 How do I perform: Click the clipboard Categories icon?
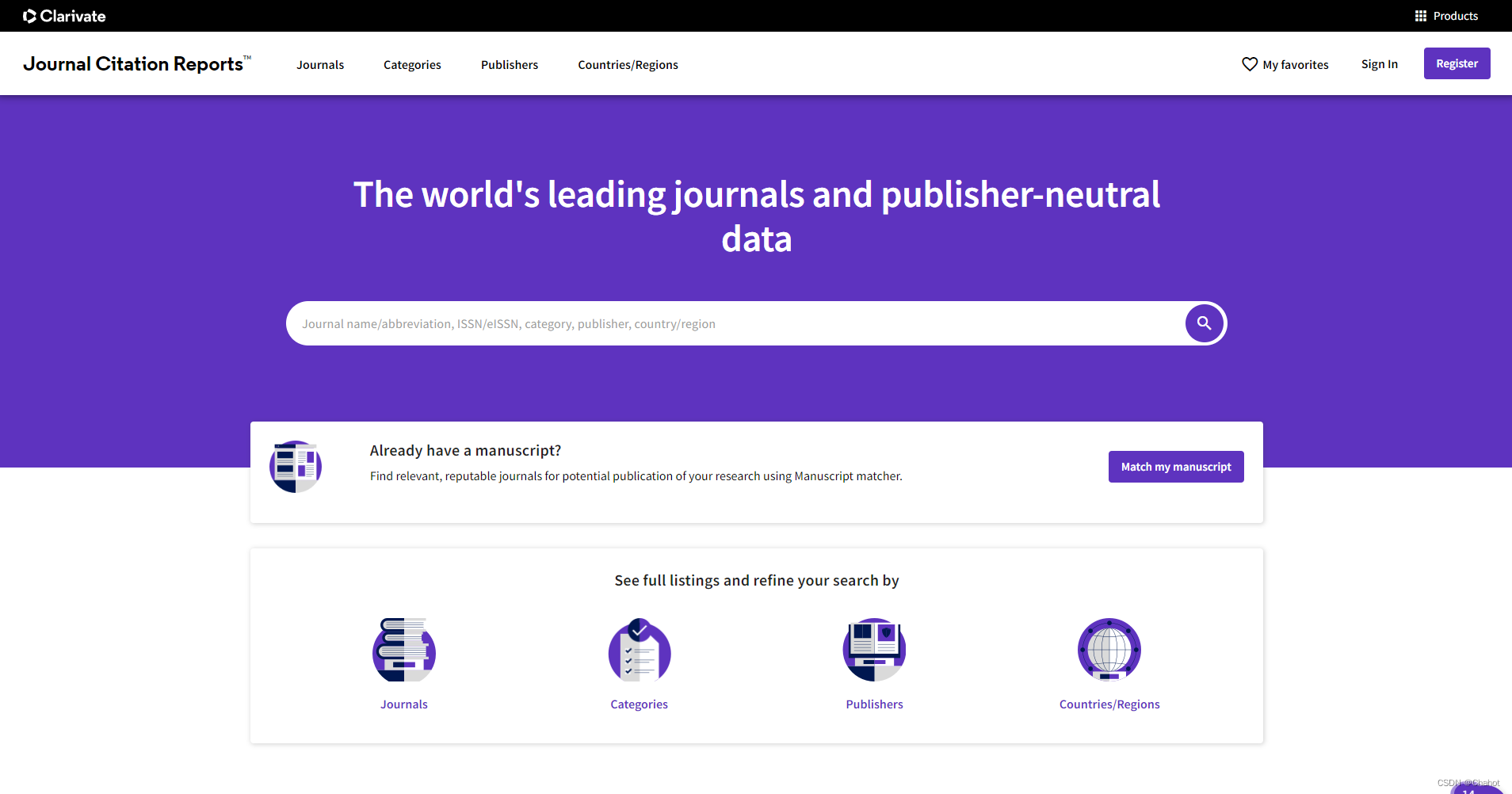click(640, 650)
